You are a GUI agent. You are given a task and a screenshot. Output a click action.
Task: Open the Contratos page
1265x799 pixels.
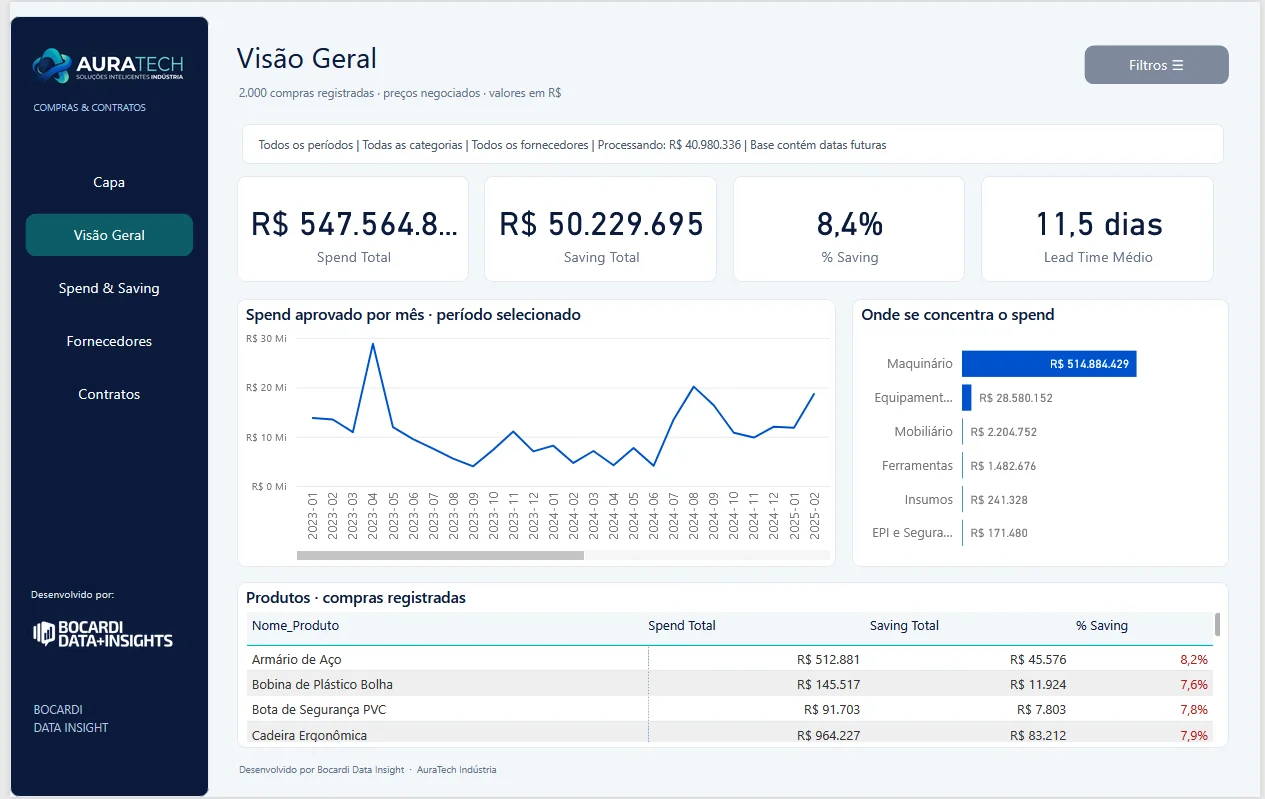tap(109, 394)
